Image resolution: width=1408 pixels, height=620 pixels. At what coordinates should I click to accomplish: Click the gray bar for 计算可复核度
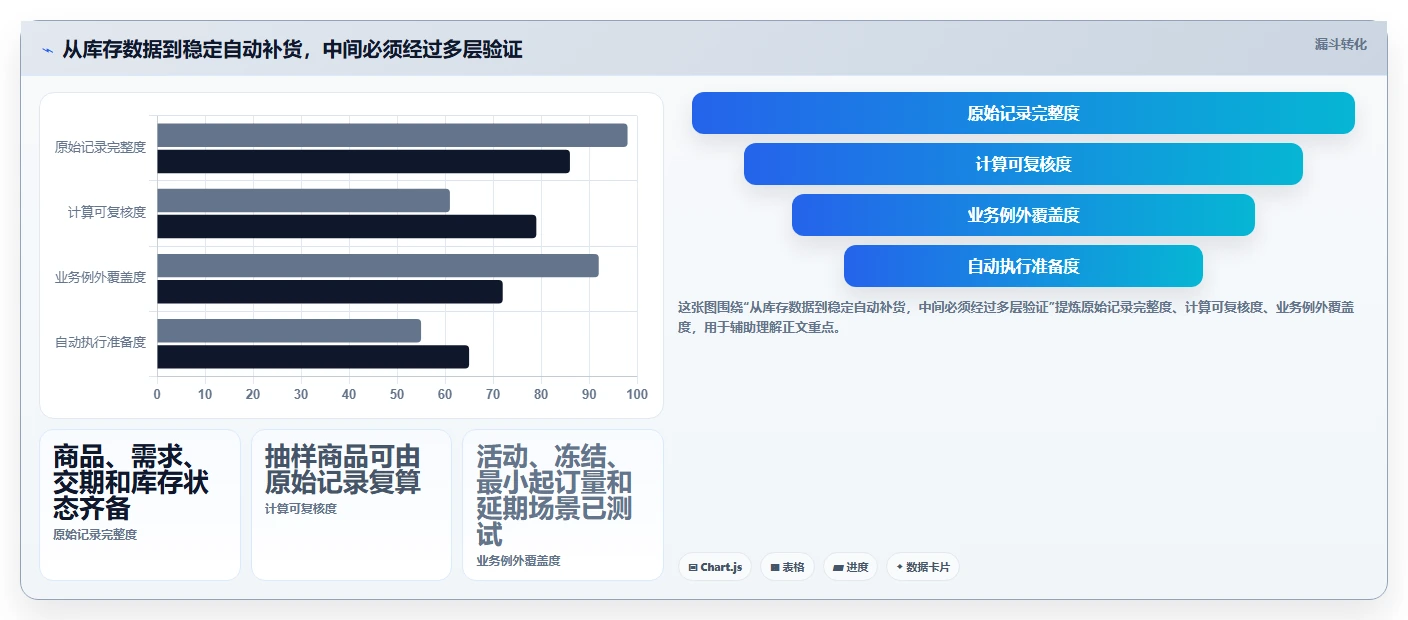pos(303,200)
